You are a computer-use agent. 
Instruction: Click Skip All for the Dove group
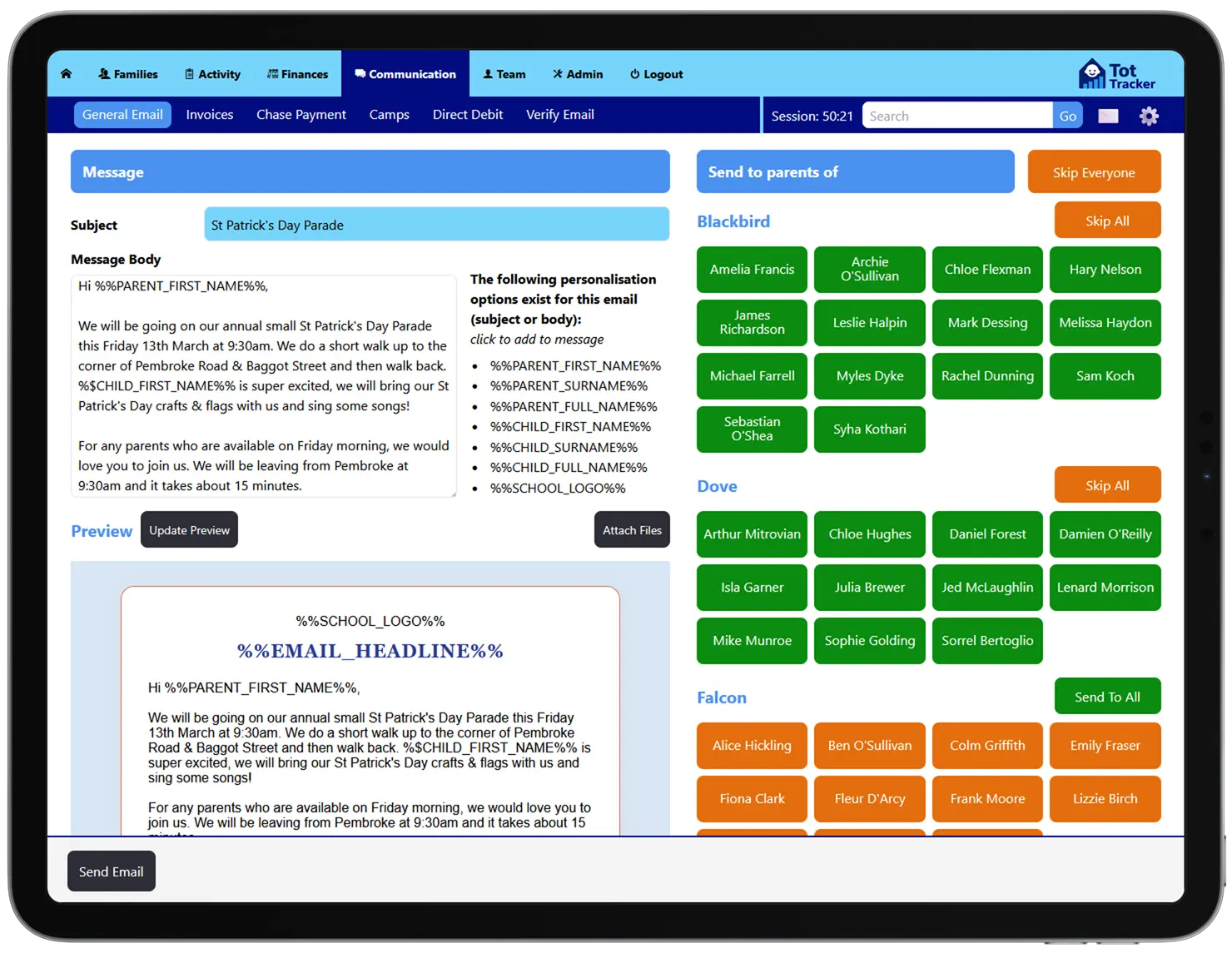coord(1107,484)
